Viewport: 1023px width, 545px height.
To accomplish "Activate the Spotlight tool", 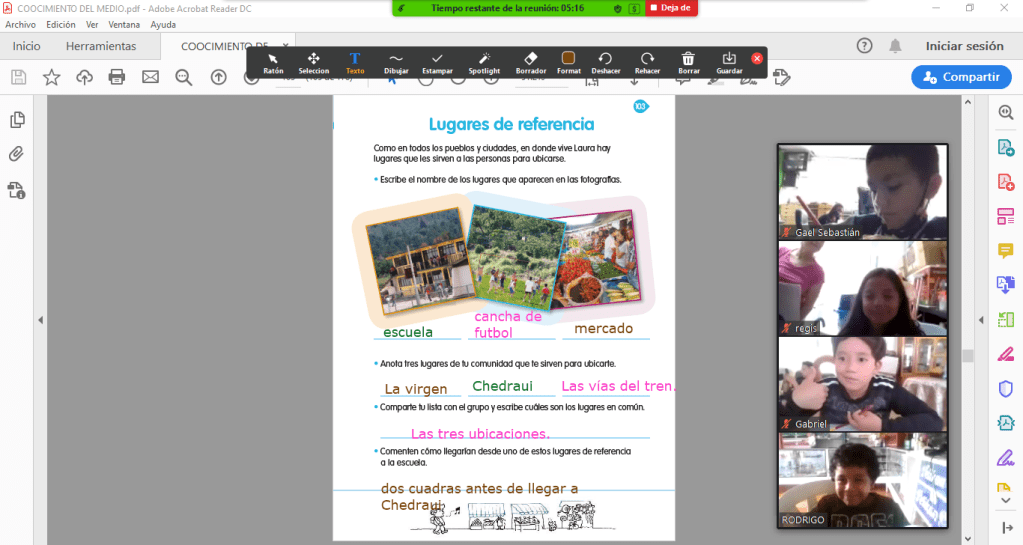I will pyautogui.click(x=484, y=63).
